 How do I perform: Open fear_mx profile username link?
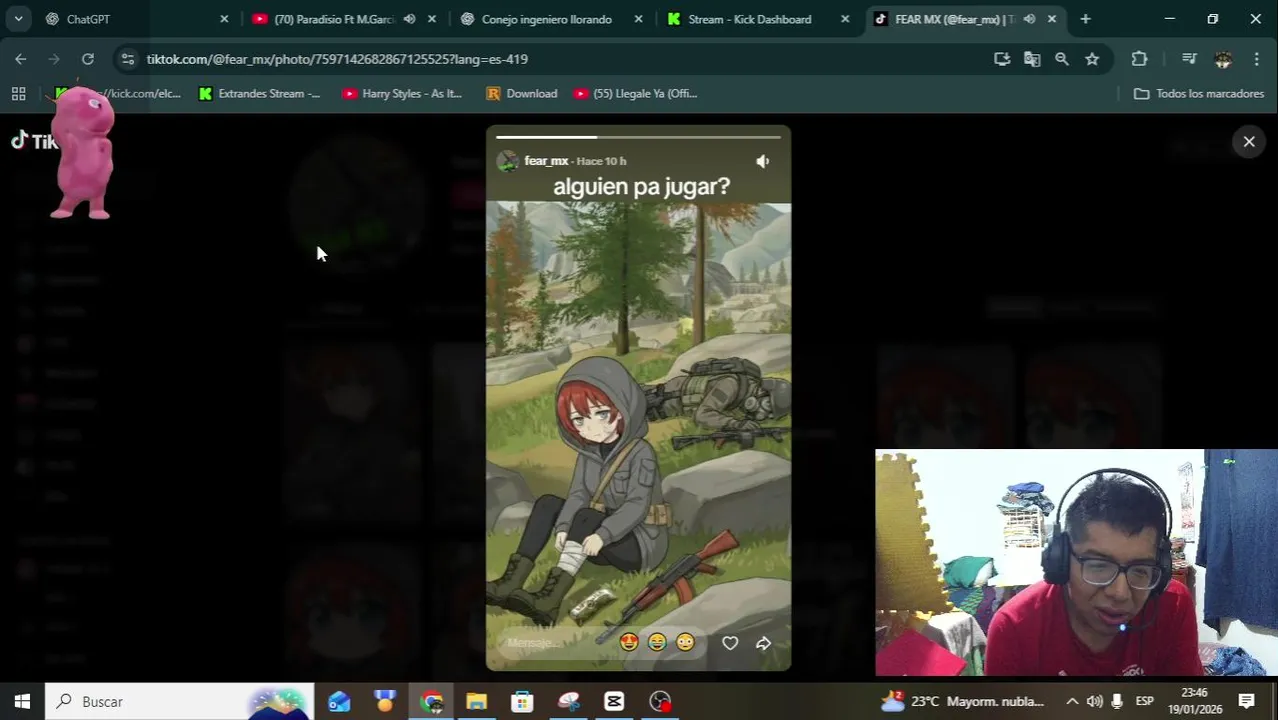(x=546, y=161)
